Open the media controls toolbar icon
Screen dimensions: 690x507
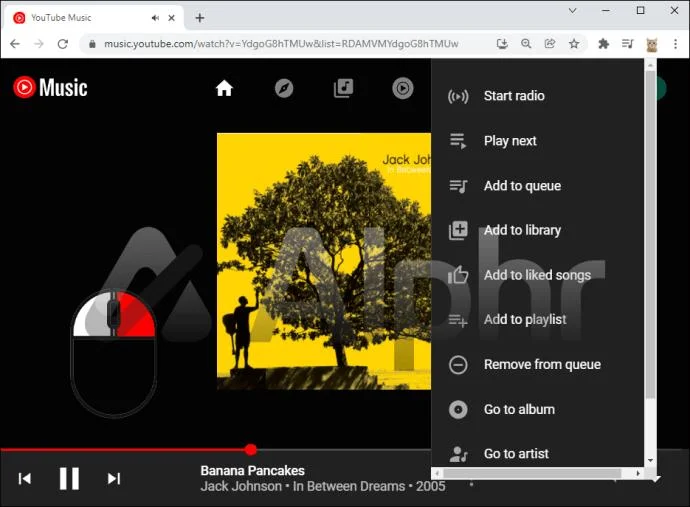[x=628, y=44]
